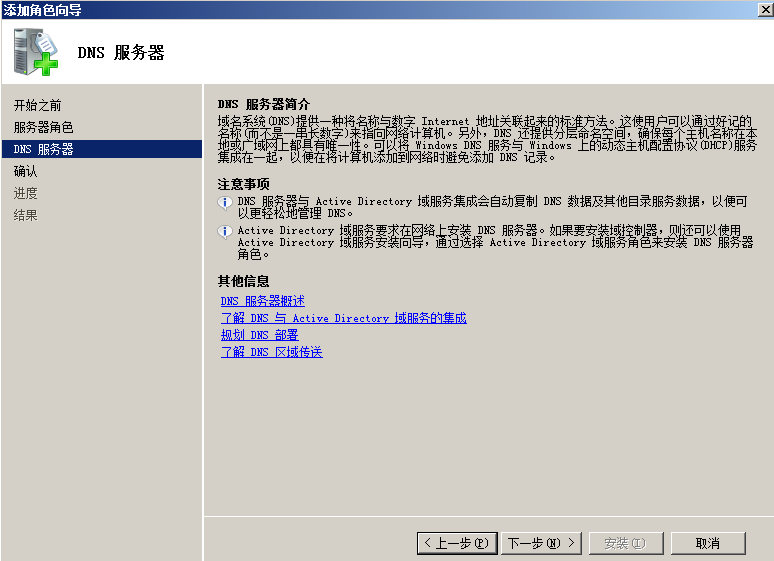This screenshot has width=774, height=561.
Task: Click the large DNS 服务器 page title
Action: (x=121, y=52)
